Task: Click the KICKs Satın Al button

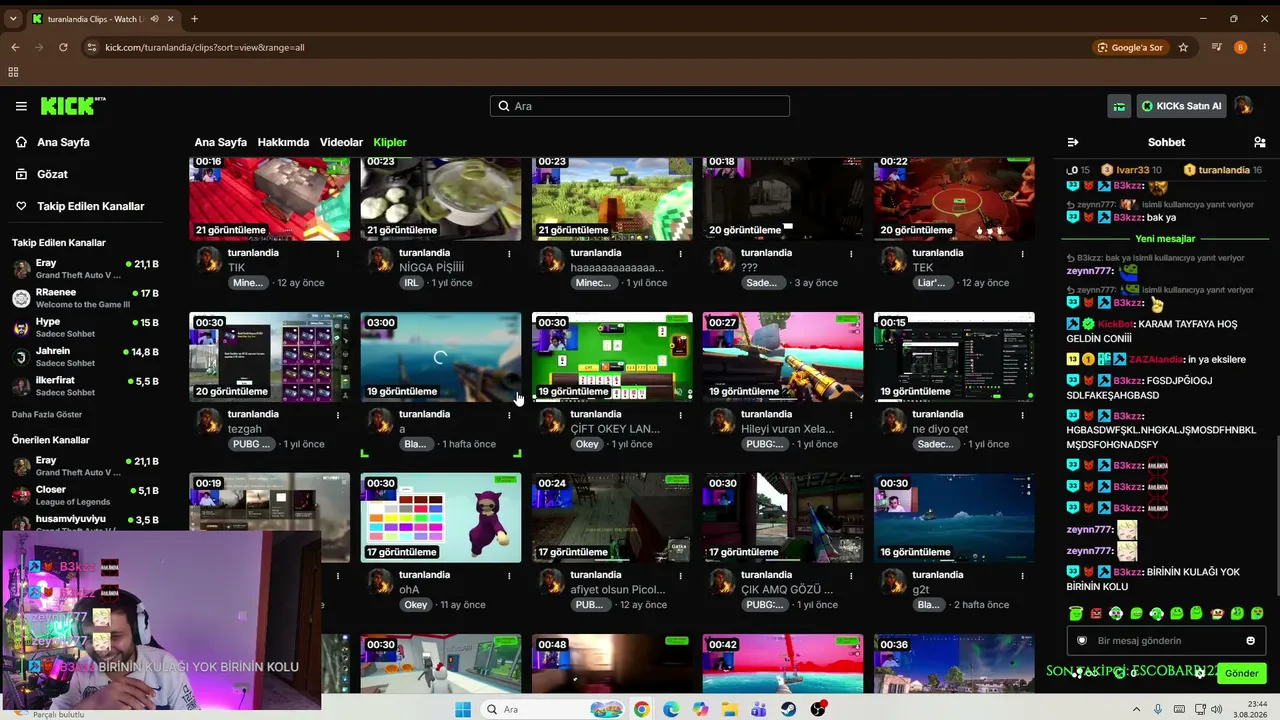Action: click(x=1181, y=106)
